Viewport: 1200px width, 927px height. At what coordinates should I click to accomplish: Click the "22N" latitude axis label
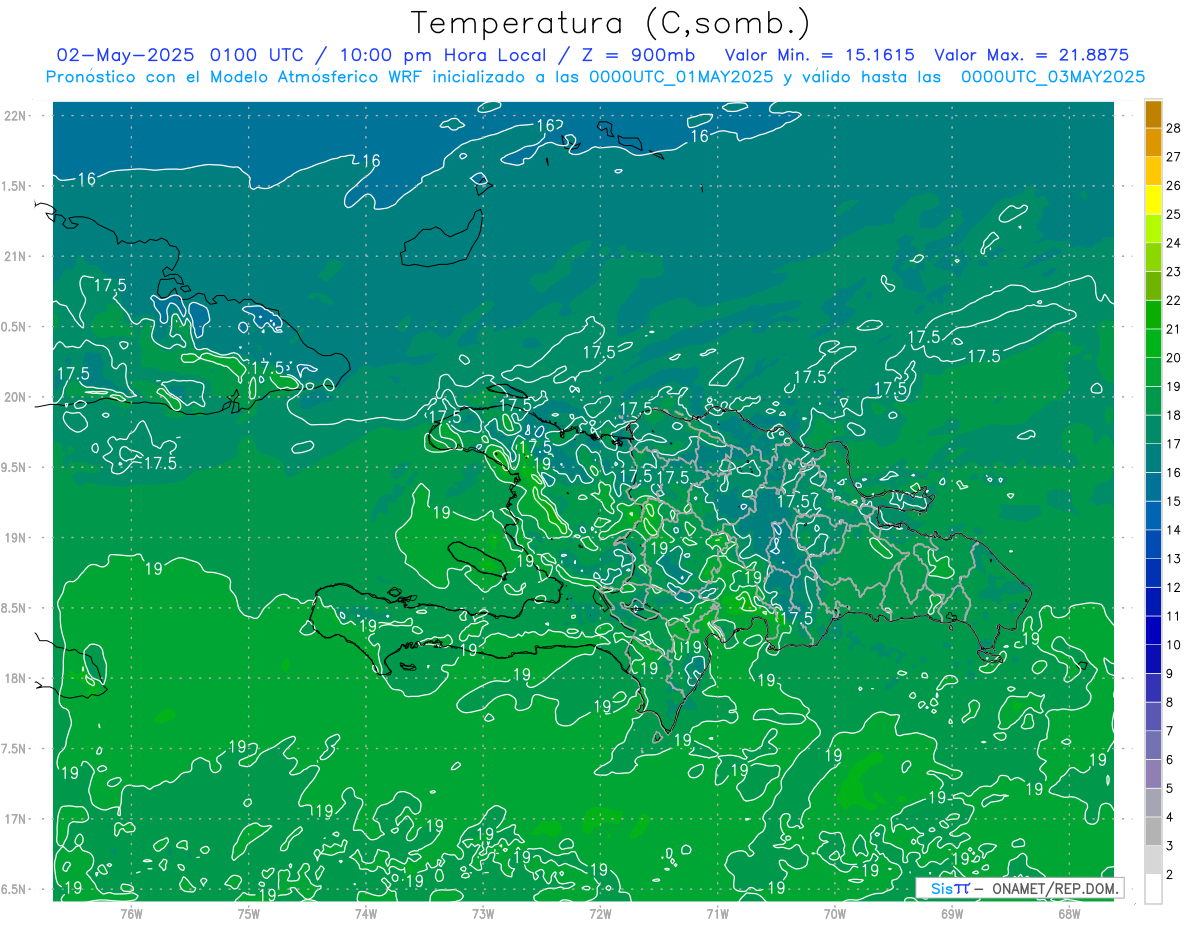click(x=15, y=116)
